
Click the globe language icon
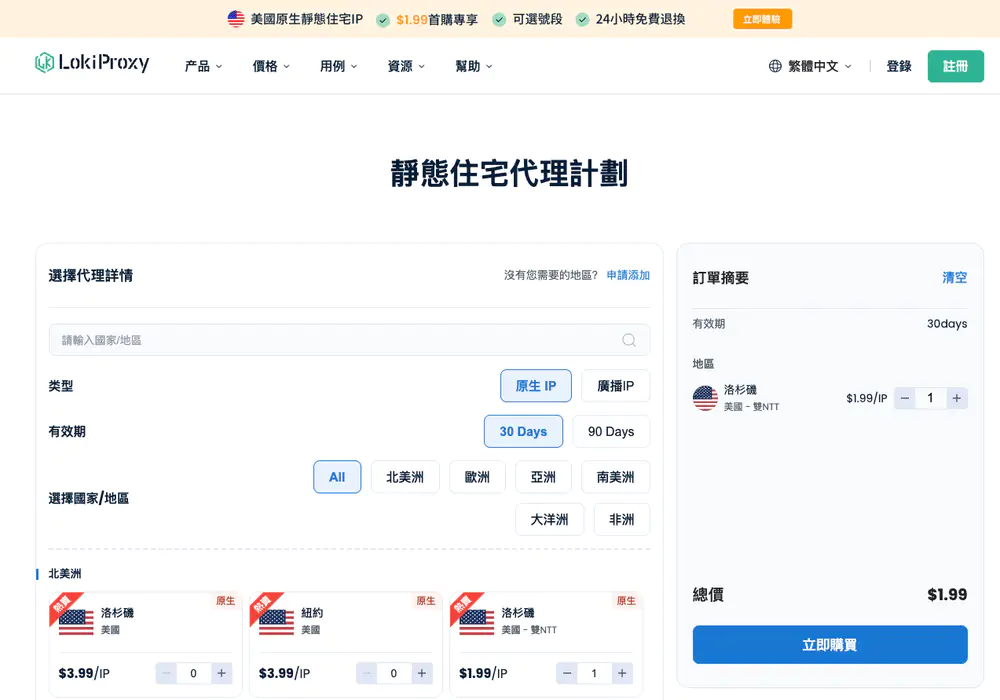775,66
